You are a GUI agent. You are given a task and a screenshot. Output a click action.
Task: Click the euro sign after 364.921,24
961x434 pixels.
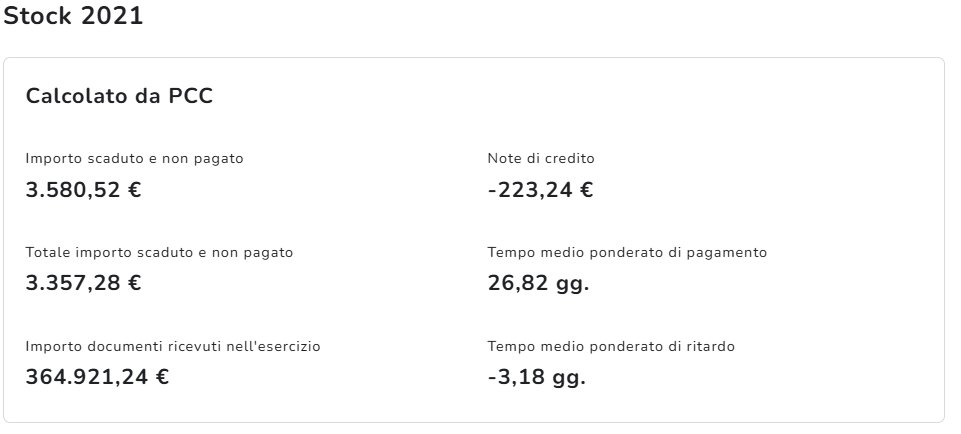point(161,377)
